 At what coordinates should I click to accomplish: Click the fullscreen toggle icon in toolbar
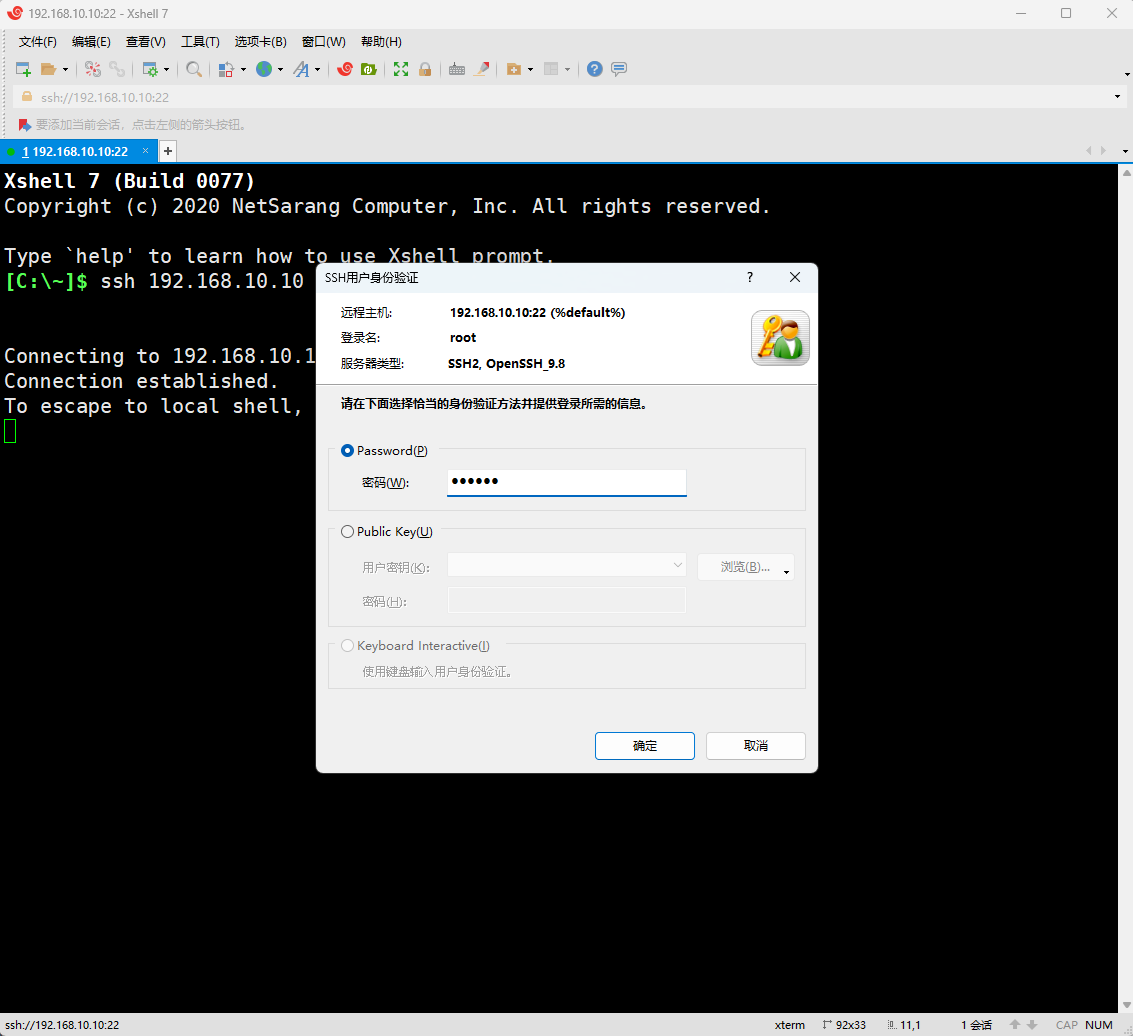click(401, 69)
